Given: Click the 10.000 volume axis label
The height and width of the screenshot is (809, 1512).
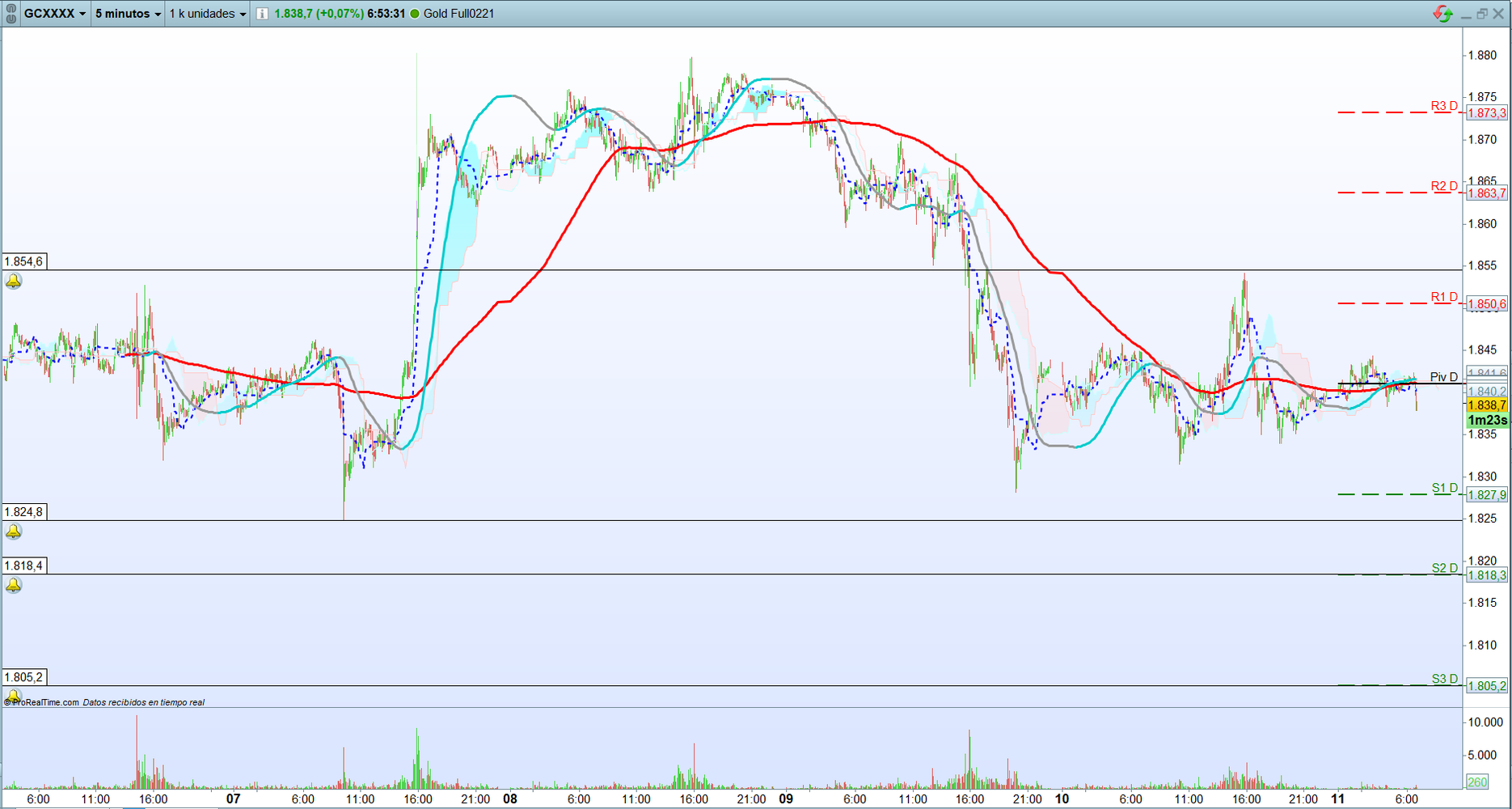Looking at the screenshot, I should tap(1485, 722).
